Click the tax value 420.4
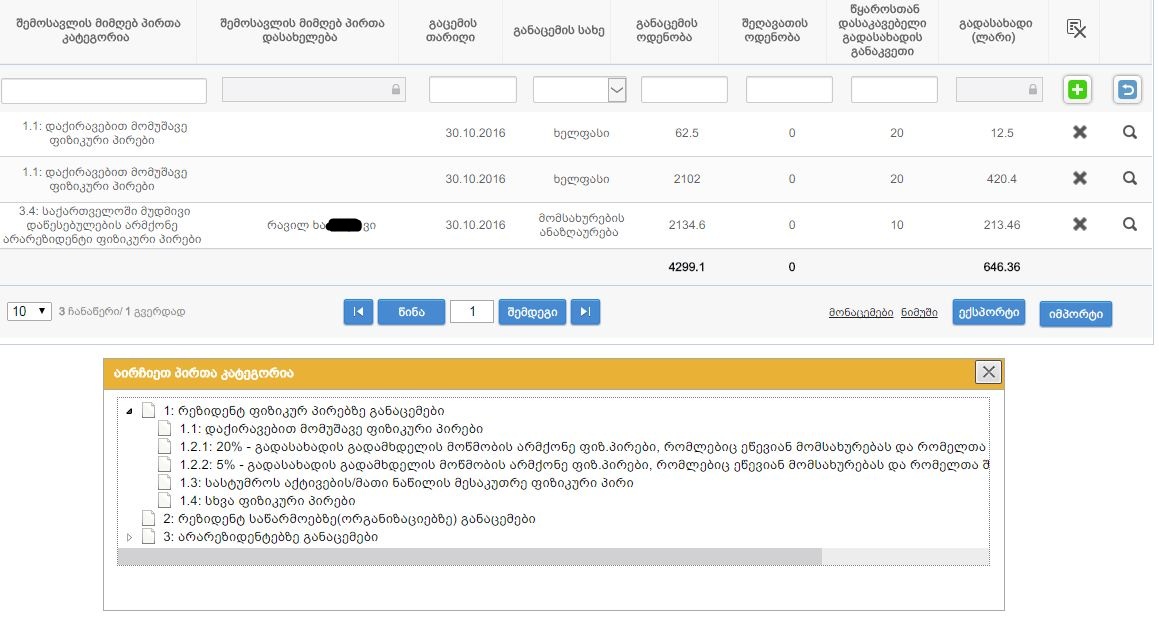The image size is (1159, 624). [x=1002, y=179]
